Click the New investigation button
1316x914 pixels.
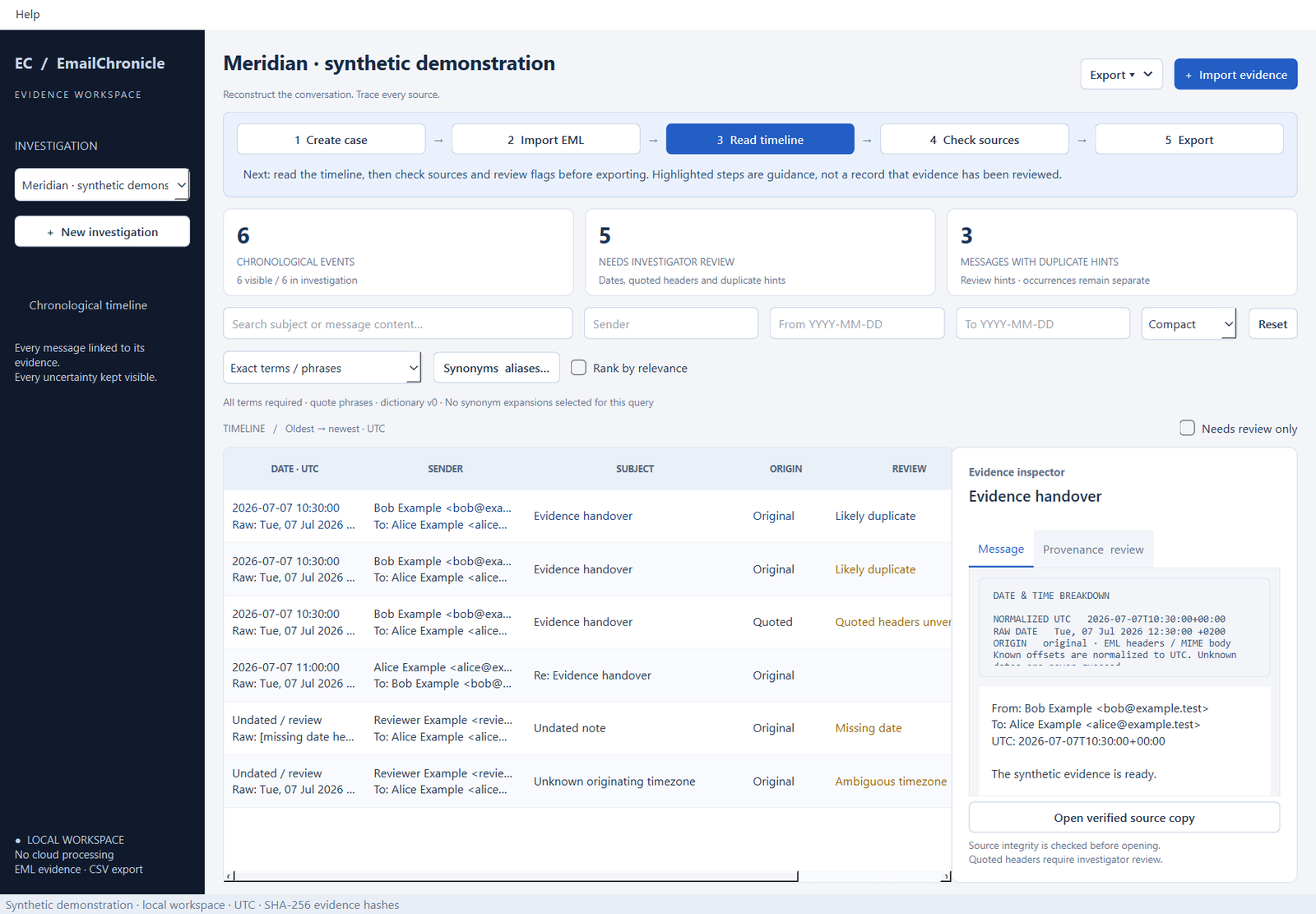coord(102,232)
